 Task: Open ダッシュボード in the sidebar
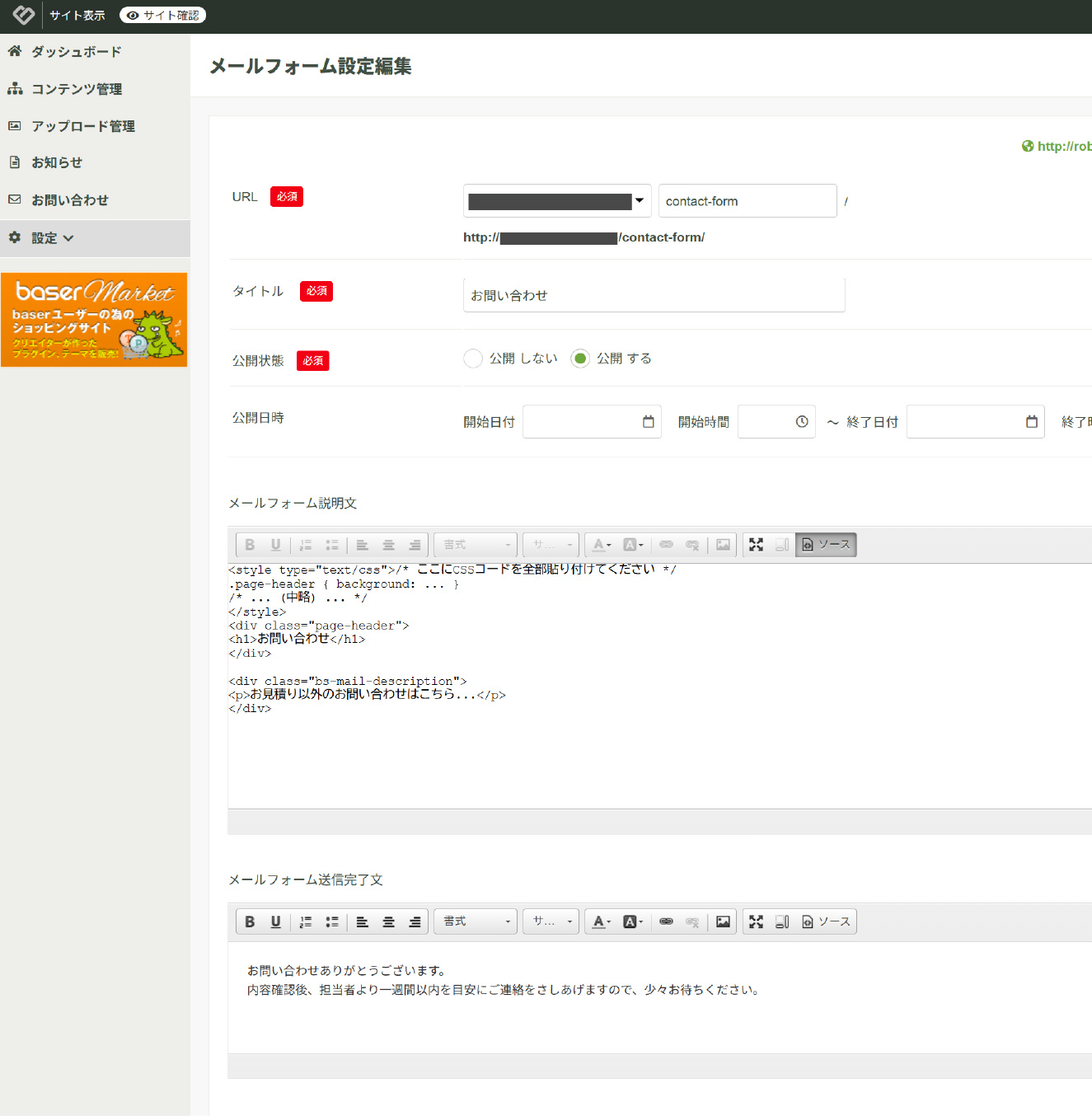76,52
